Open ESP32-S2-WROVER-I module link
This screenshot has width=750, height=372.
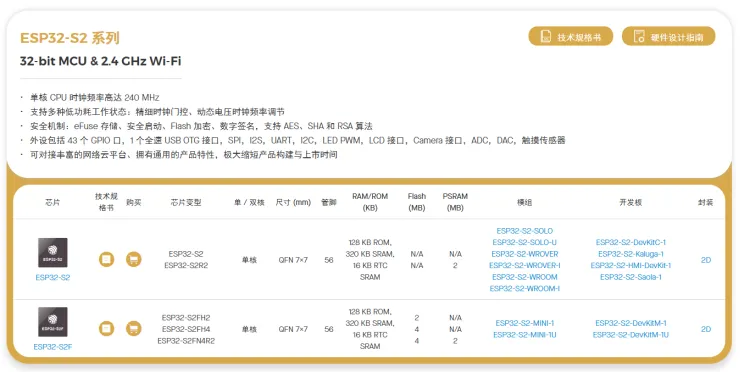[x=525, y=265]
